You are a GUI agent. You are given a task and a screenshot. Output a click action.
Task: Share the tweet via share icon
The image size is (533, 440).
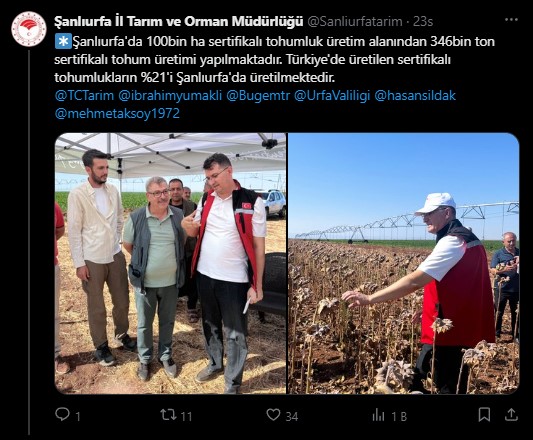511,415
